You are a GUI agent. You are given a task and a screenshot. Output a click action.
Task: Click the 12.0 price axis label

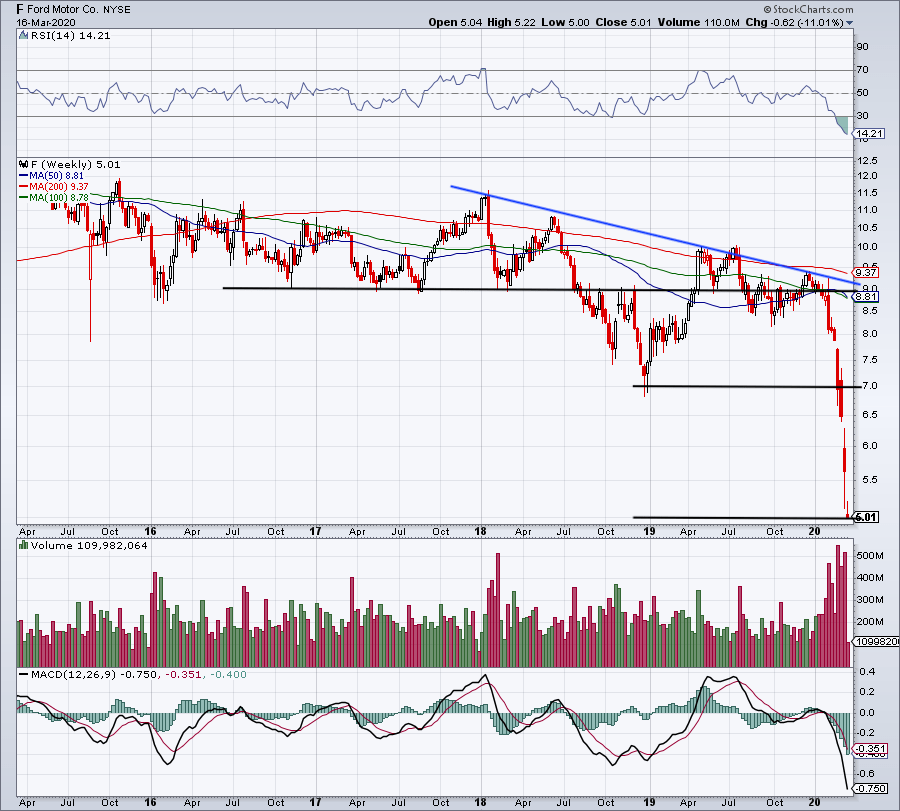coord(866,176)
